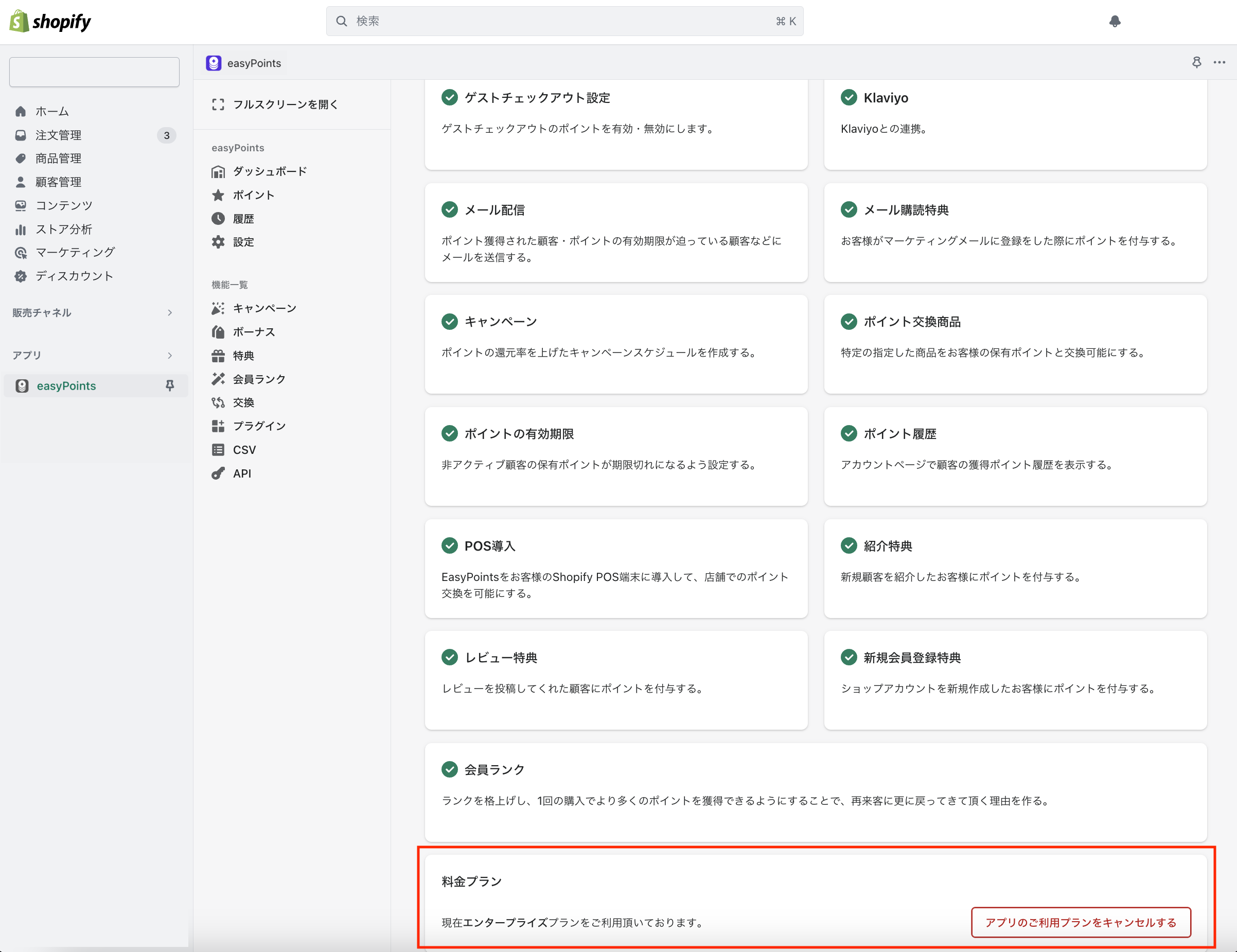The width and height of the screenshot is (1237, 952).
Task: Click the pin icon in app header
Action: tap(1196, 62)
